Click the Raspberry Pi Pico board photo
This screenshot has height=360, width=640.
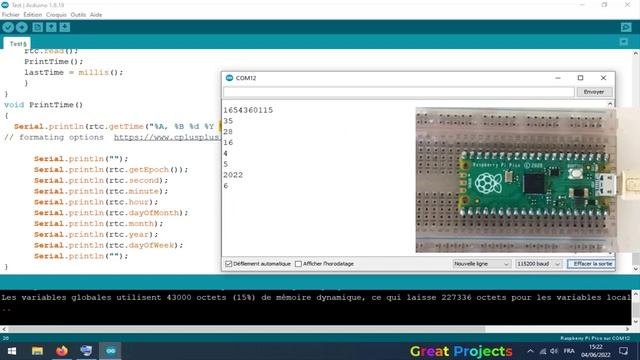click(537, 183)
